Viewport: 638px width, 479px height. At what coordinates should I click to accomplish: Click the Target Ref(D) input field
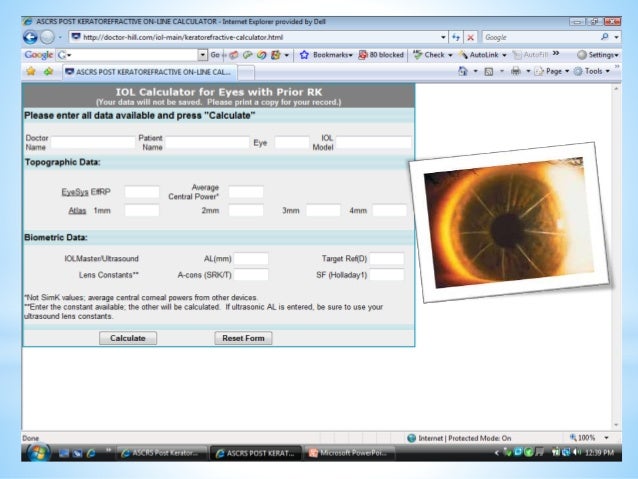[x=387, y=259]
